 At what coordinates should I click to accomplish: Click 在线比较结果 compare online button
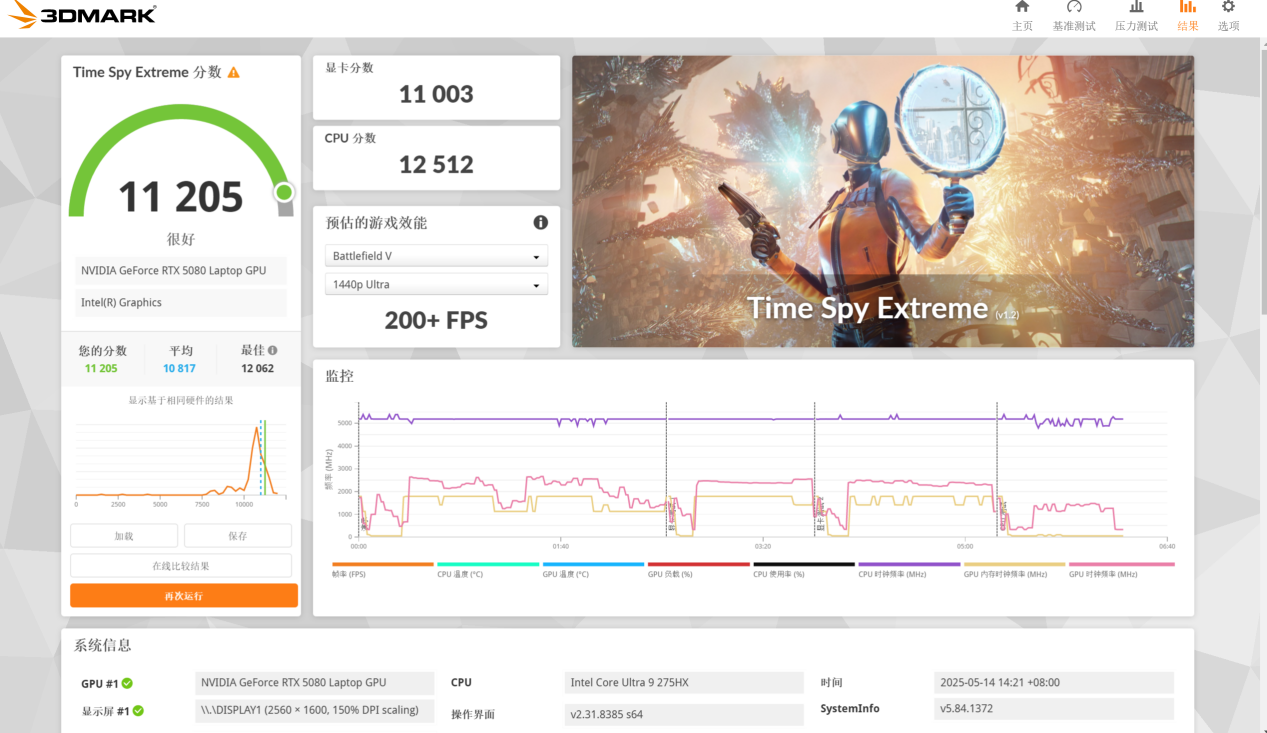coord(181,566)
